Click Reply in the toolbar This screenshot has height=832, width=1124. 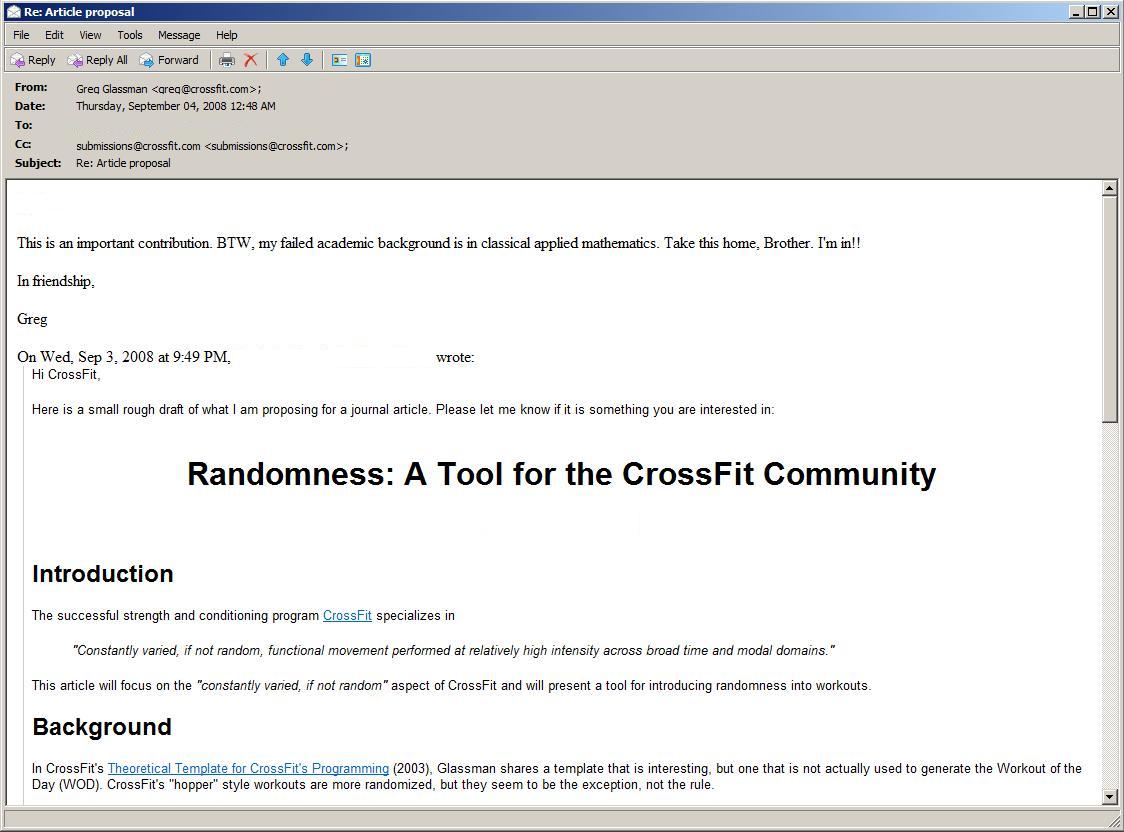click(33, 60)
